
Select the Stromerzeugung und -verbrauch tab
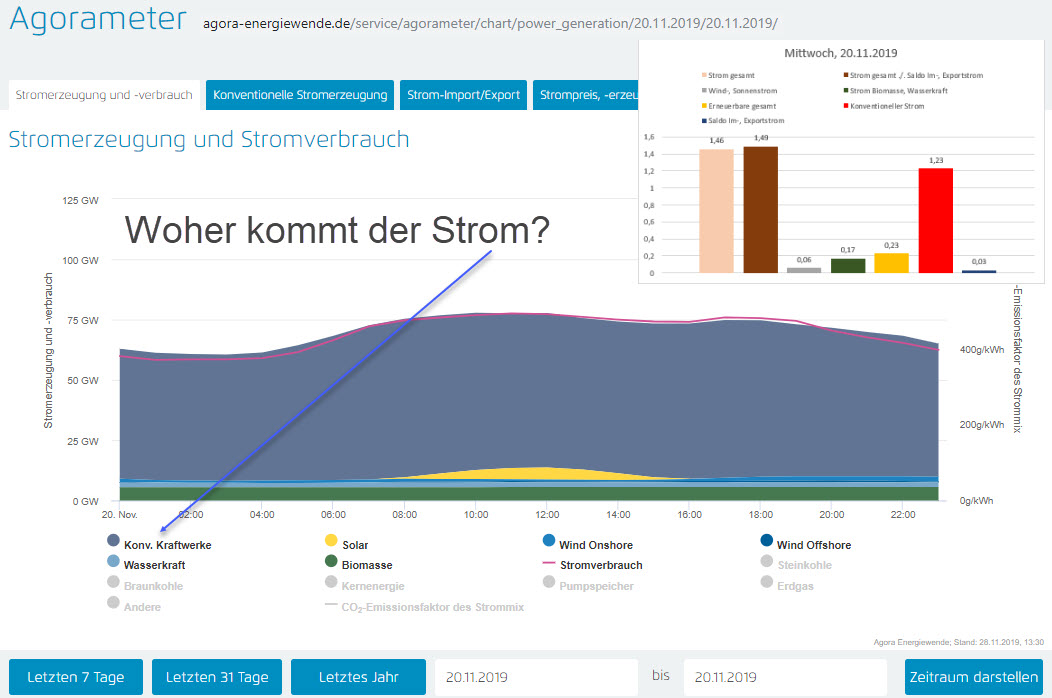(x=104, y=95)
